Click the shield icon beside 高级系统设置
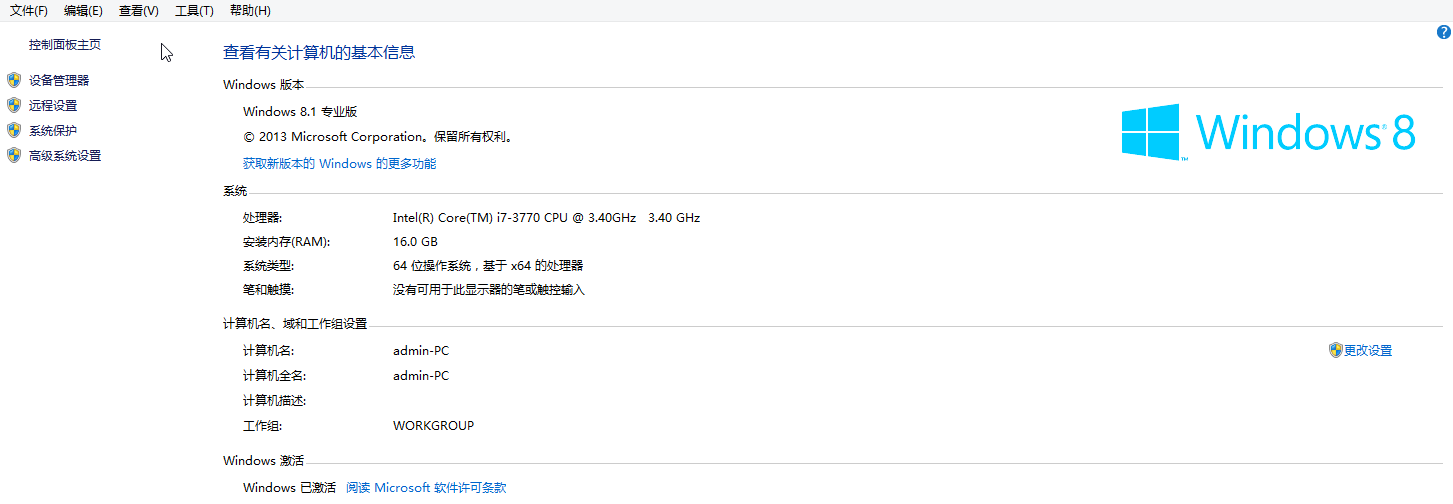Image resolution: width=1453 pixels, height=504 pixels. pyautogui.click(x=13, y=156)
